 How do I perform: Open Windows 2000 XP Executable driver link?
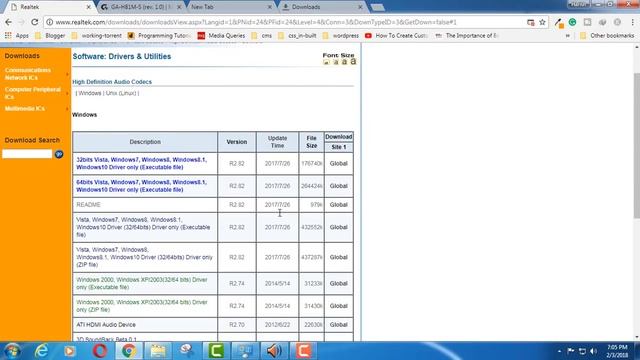(142, 283)
